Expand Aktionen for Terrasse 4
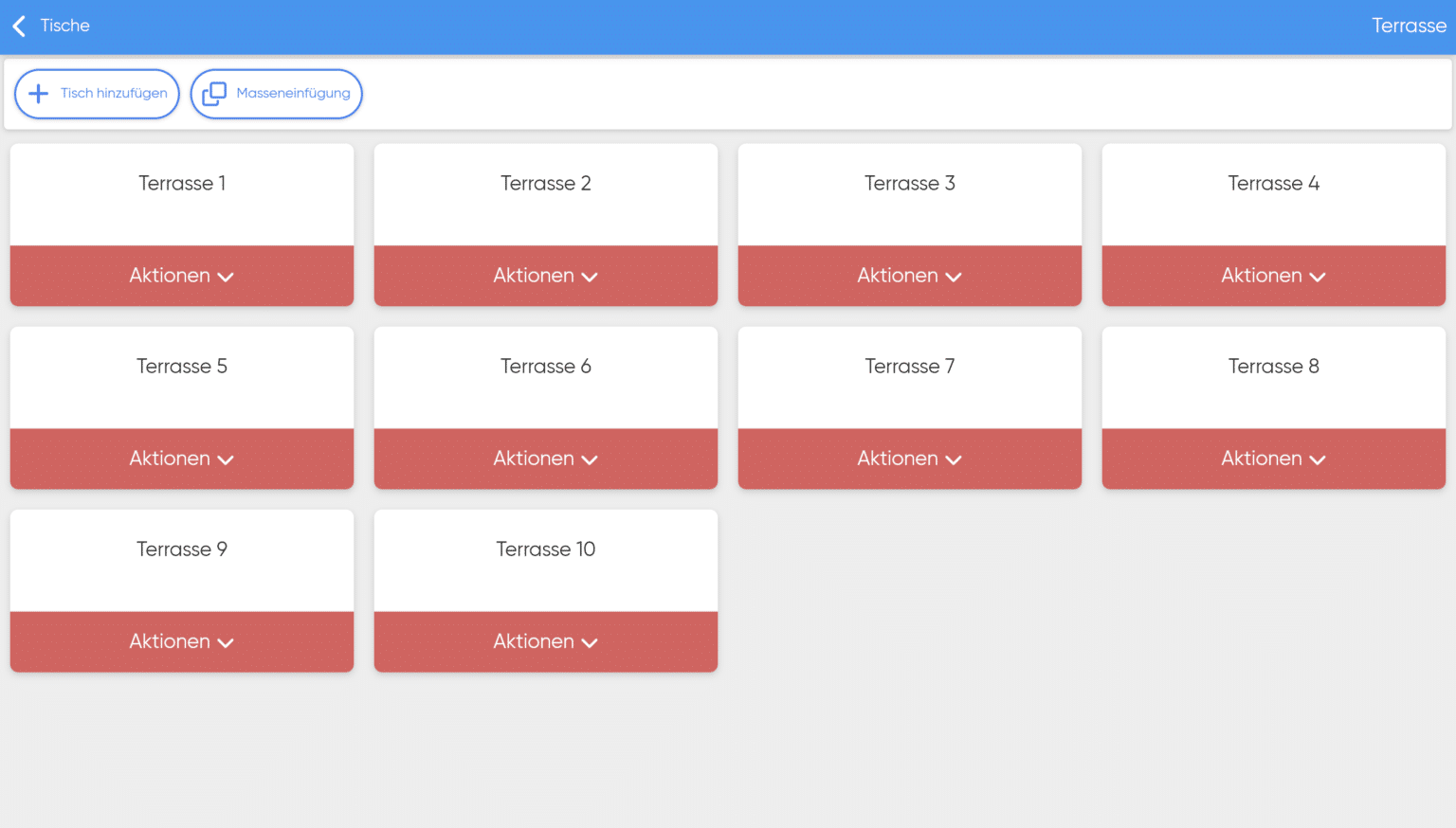 coord(1273,276)
